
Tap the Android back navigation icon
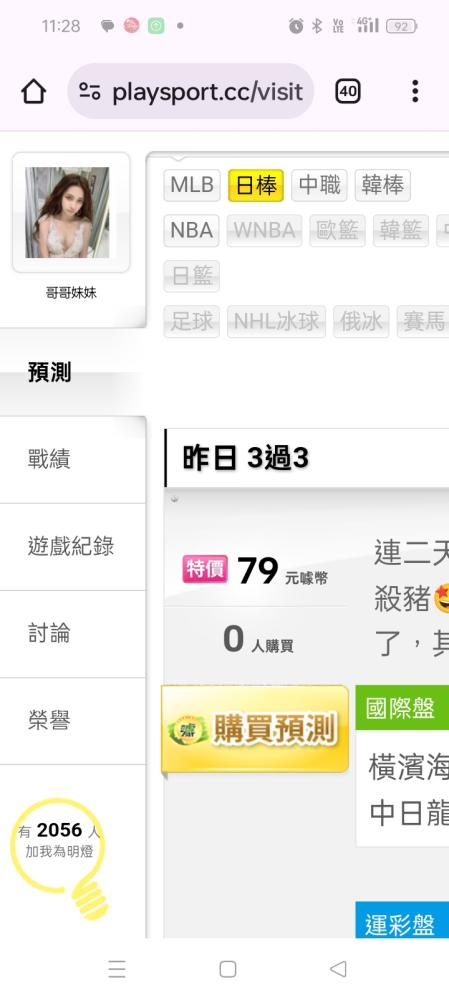click(x=338, y=969)
